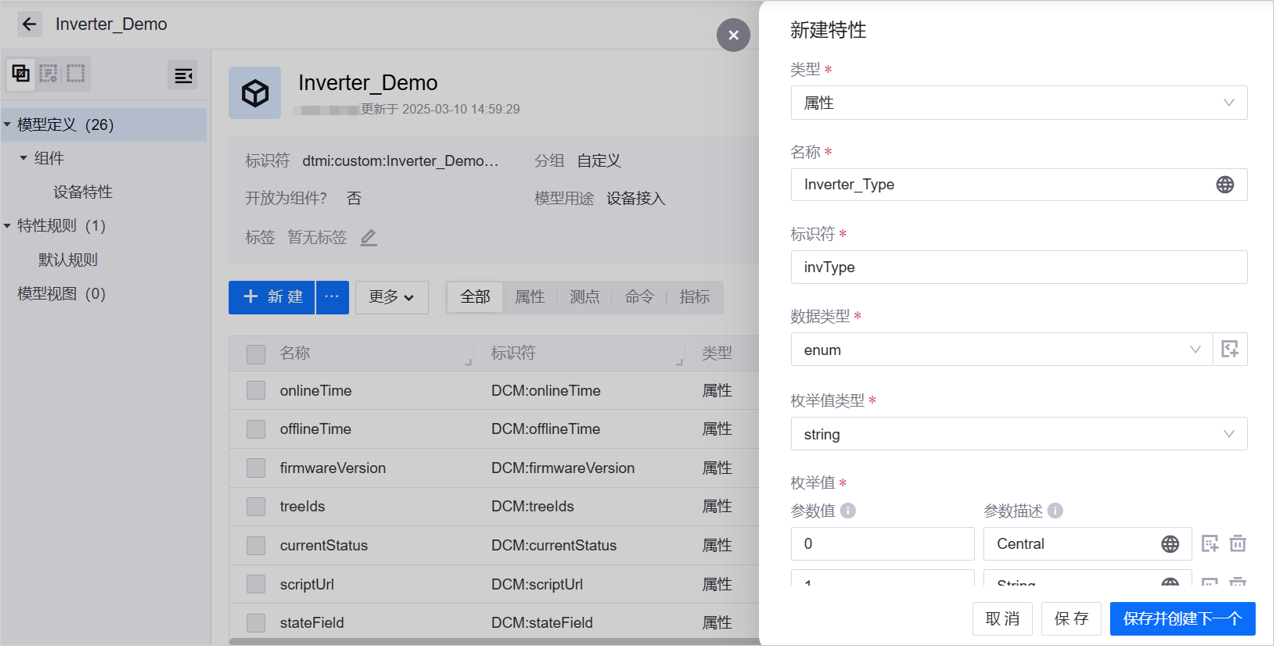Close the 新建特性 panel with X

pyautogui.click(x=733, y=35)
